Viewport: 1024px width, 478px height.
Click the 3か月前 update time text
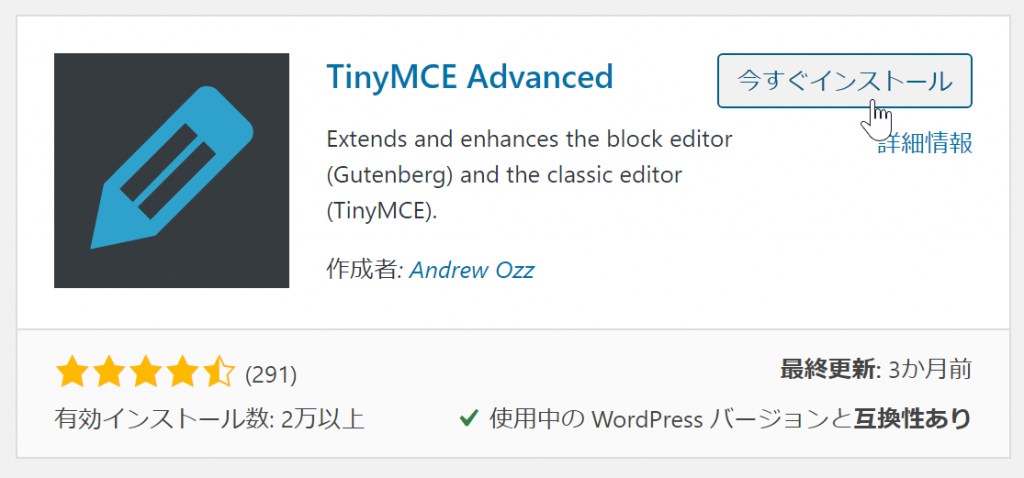[929, 369]
